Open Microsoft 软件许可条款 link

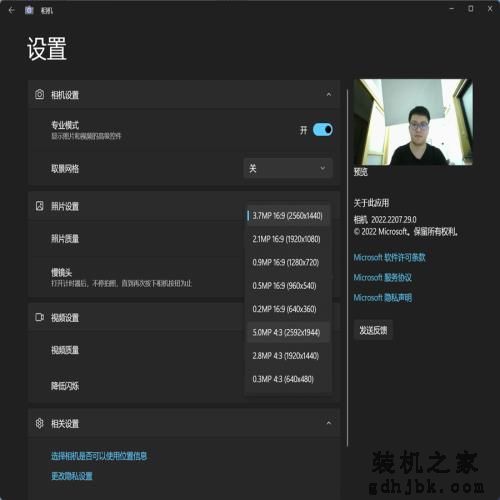(389, 257)
